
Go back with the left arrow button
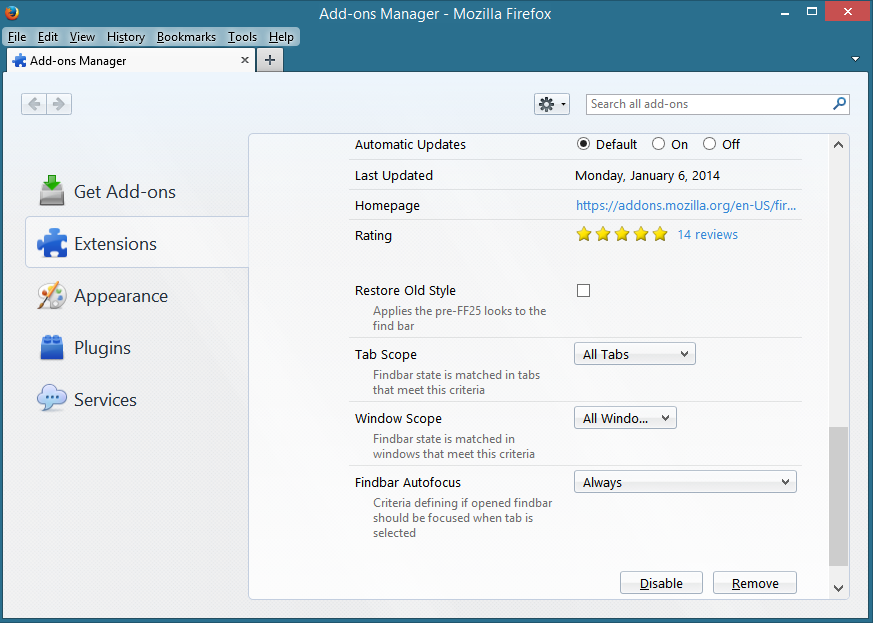(x=34, y=104)
